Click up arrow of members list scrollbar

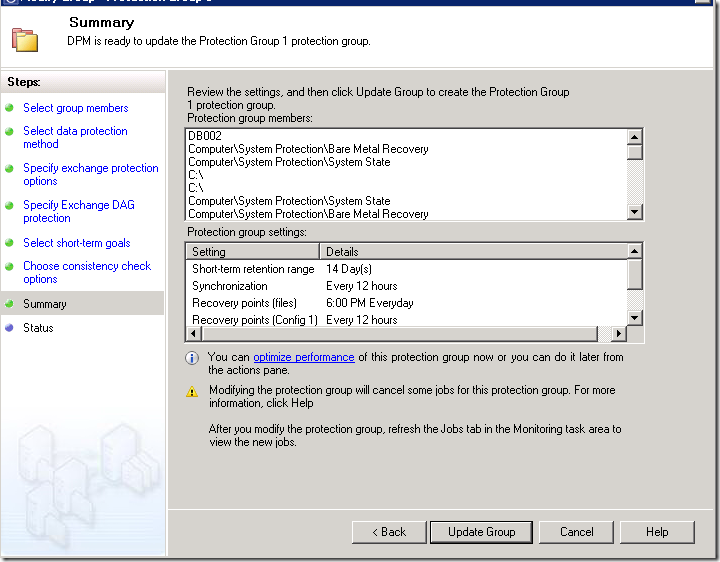coord(635,137)
